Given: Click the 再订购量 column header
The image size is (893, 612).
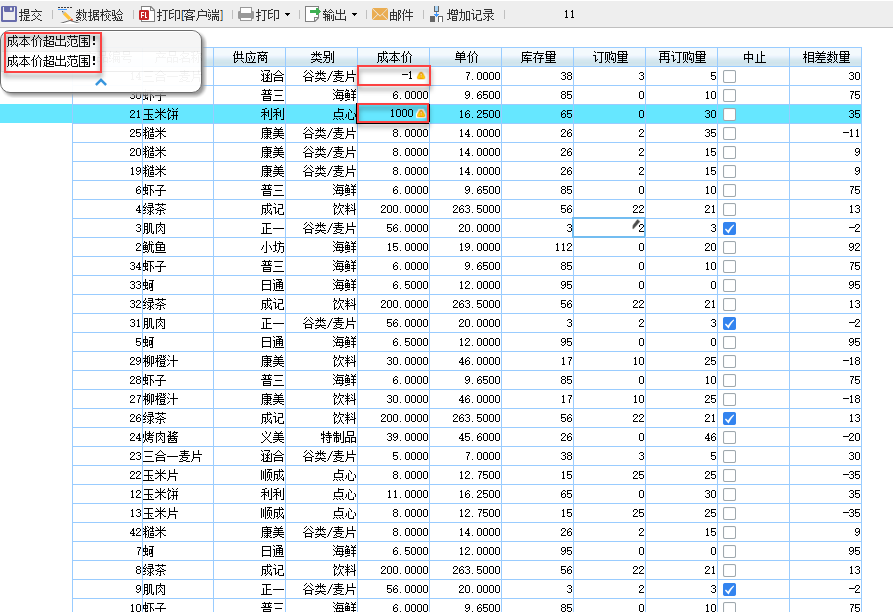Looking at the screenshot, I should (x=682, y=57).
